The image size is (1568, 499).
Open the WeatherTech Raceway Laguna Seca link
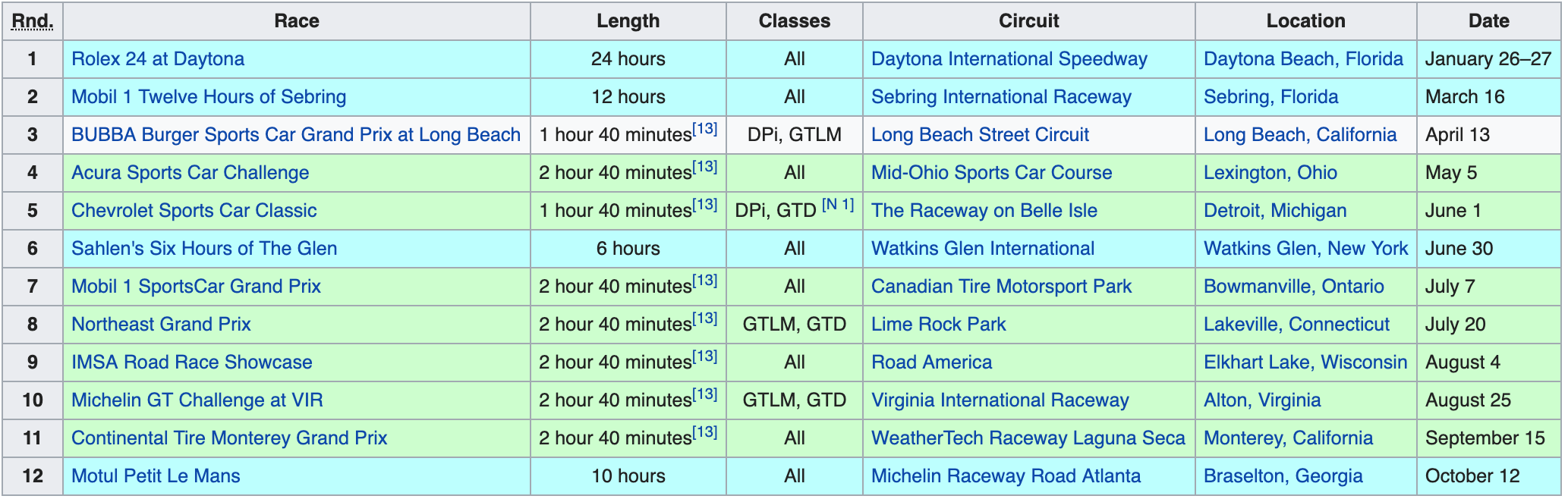tap(1028, 438)
